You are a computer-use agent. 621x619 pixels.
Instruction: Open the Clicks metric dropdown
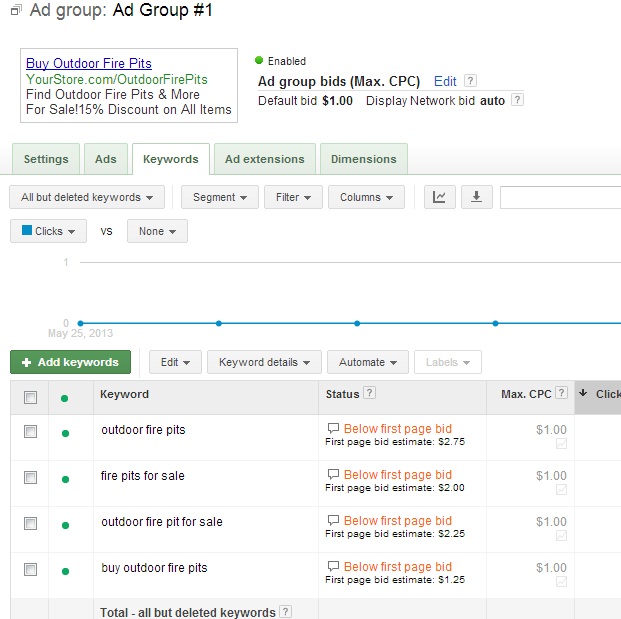pos(48,231)
